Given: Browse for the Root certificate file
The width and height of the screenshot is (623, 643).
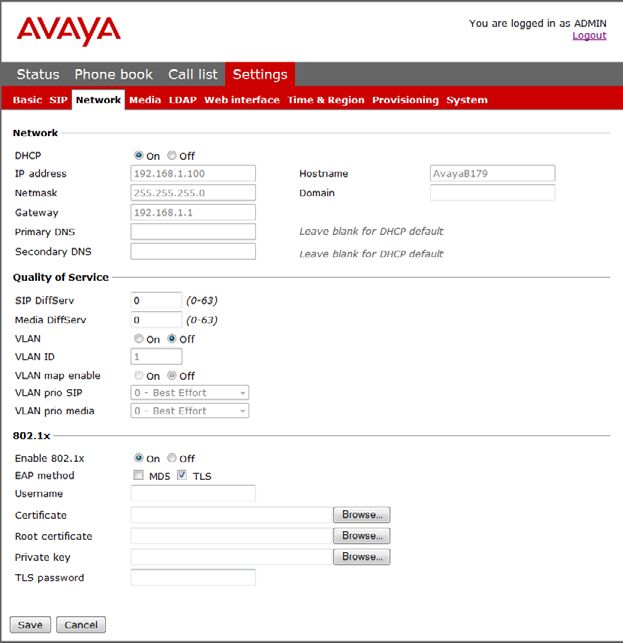Looking at the screenshot, I should tap(362, 536).
